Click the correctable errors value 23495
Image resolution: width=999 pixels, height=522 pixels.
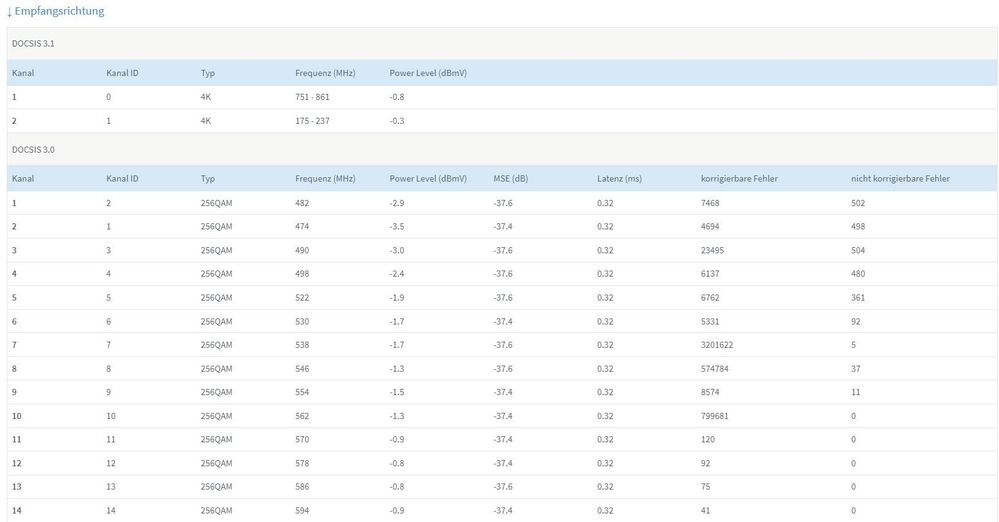(716, 250)
